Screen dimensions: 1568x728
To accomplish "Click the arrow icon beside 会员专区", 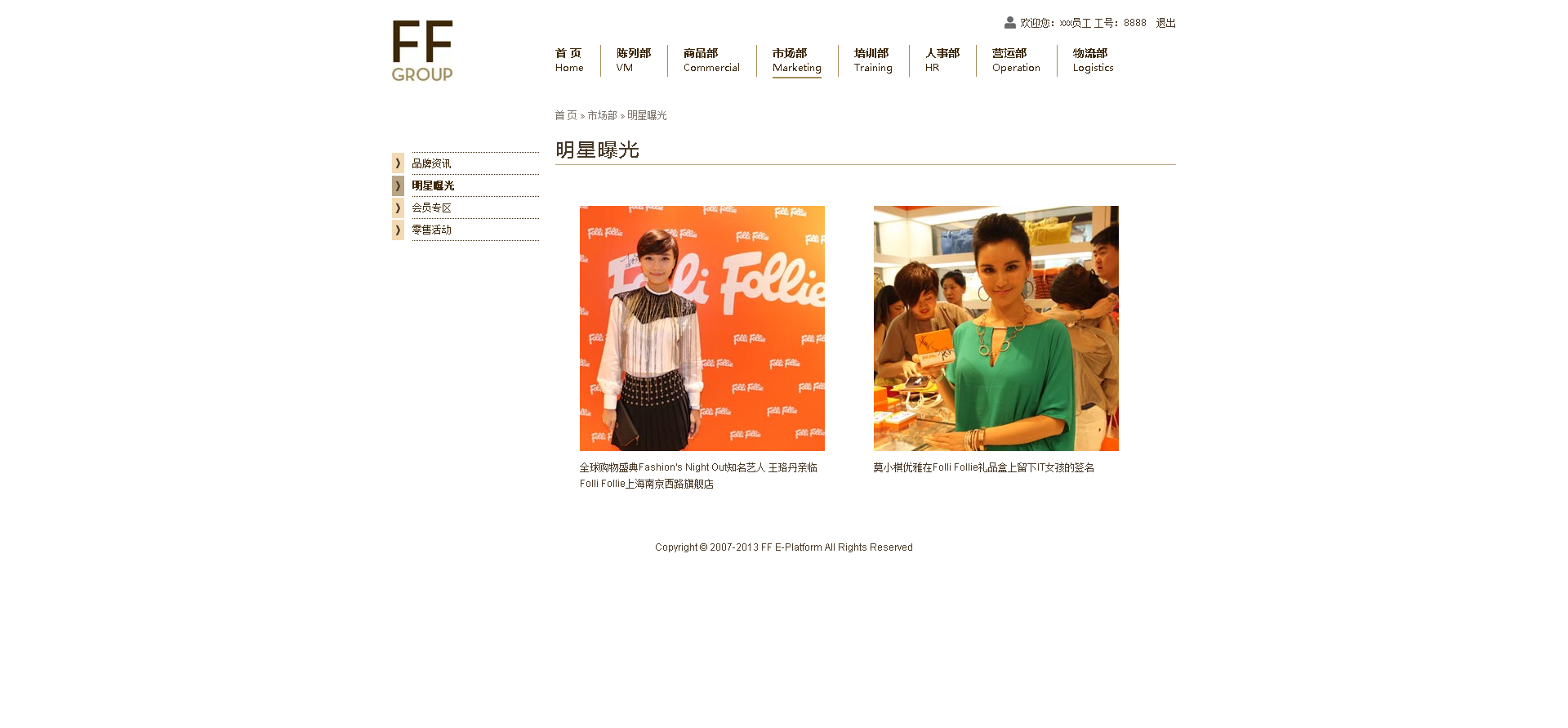I will pyautogui.click(x=398, y=208).
